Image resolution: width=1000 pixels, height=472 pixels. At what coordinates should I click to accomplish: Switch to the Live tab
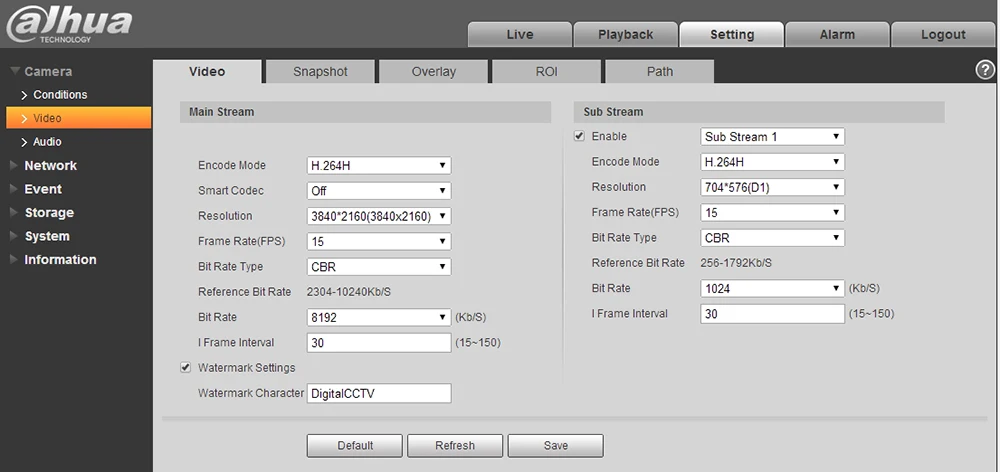[520, 34]
